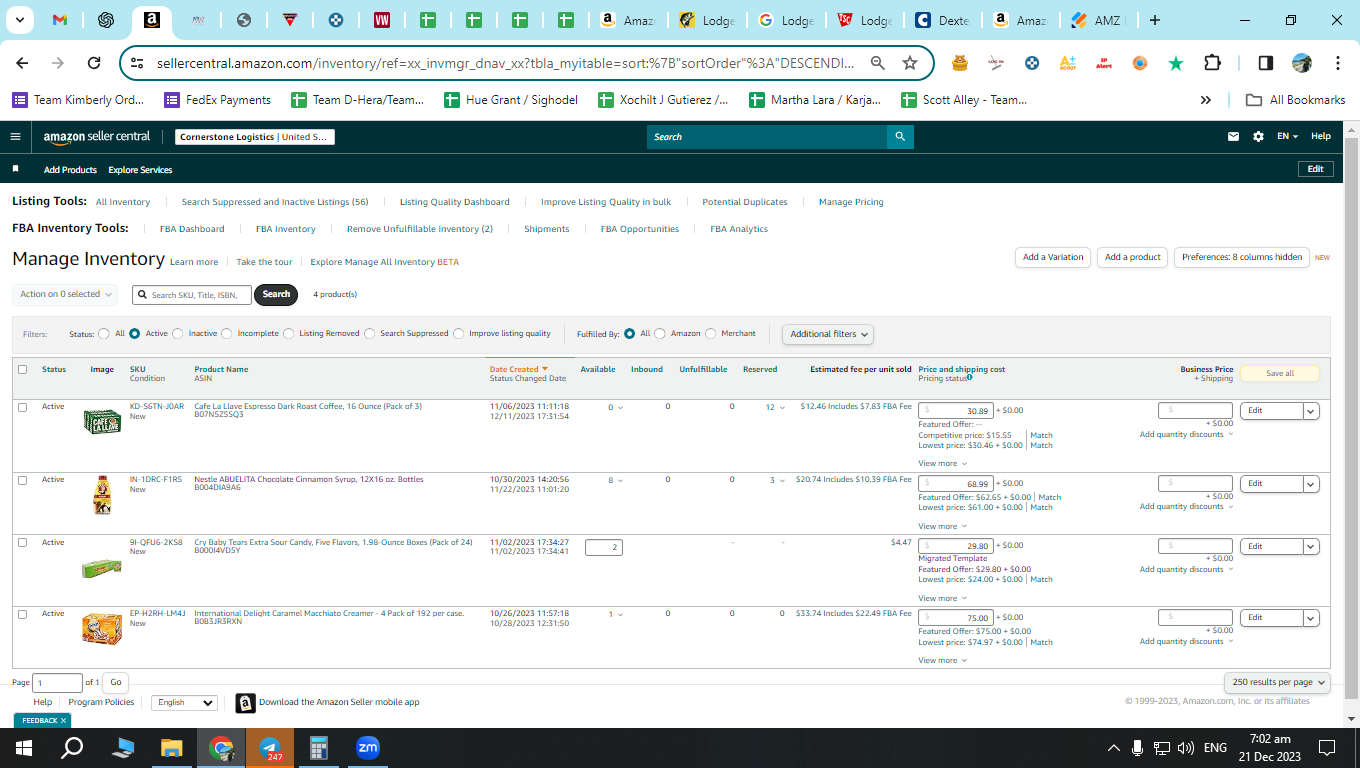
Task: Click the browser page vertical scrollbar
Action: tap(1351, 423)
